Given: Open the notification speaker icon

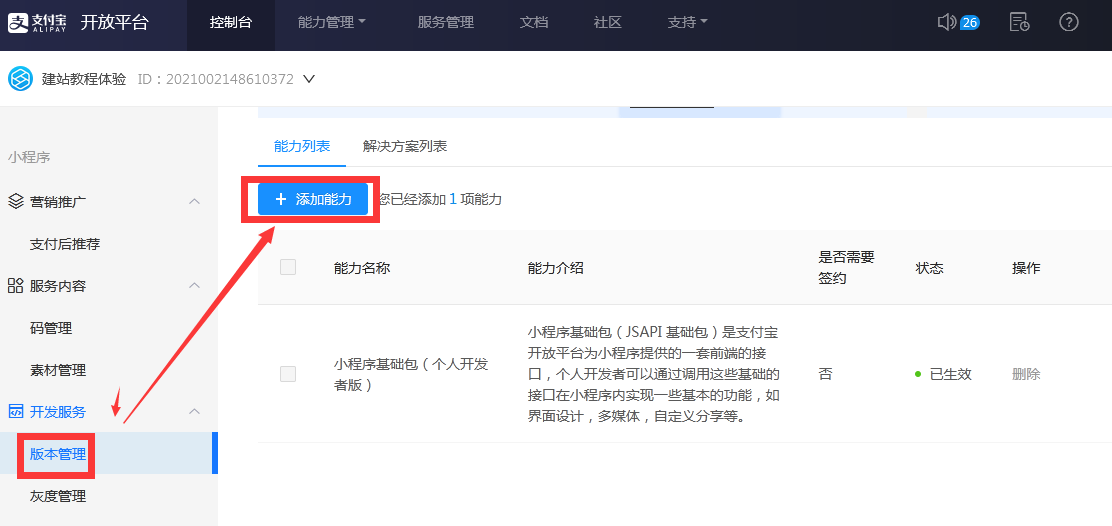Looking at the screenshot, I should tap(947, 22).
